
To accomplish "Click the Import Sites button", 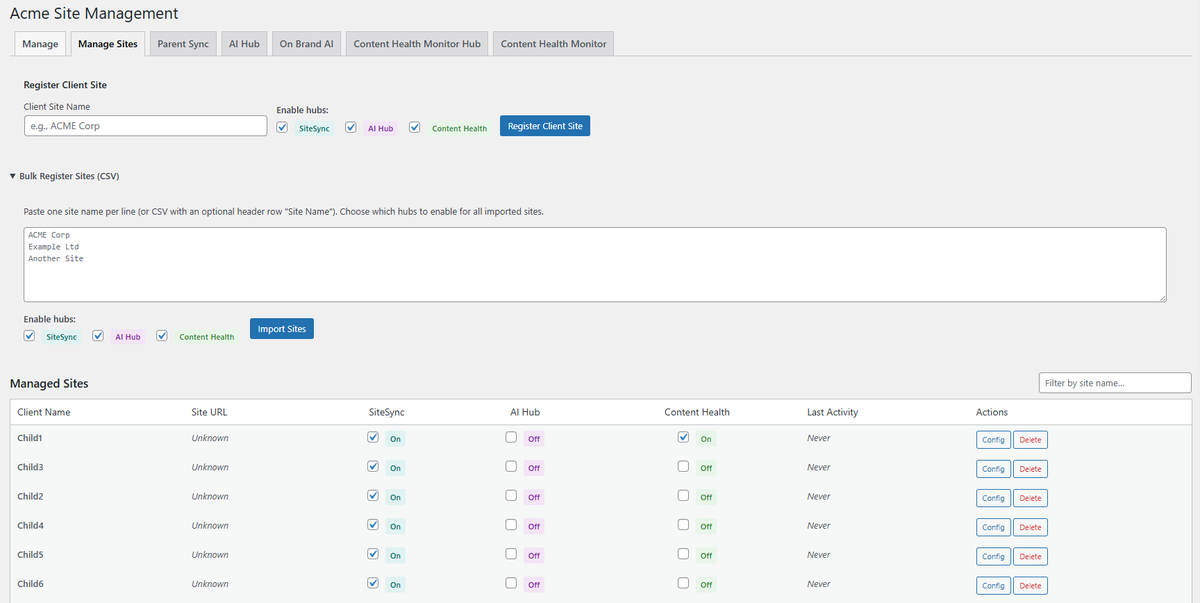I will [282, 328].
